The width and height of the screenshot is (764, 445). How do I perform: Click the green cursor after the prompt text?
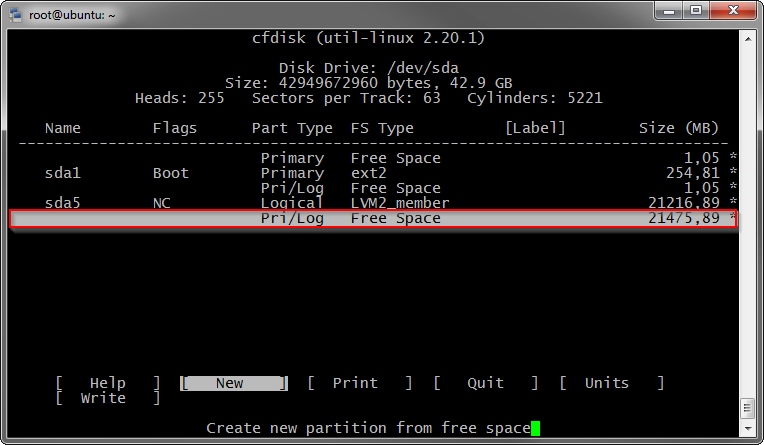click(x=535, y=428)
